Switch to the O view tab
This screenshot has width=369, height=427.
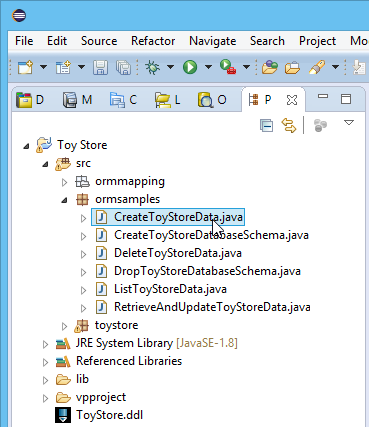[x=212, y=100]
